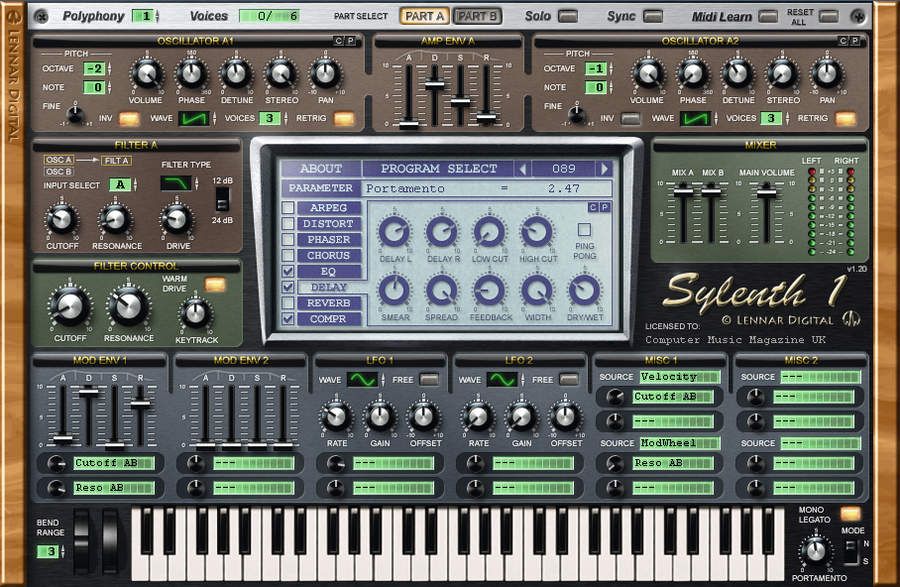Screen dimensions: 900x587
Task: Change the Oscillator A1 Wave selector
Action: click(193, 119)
